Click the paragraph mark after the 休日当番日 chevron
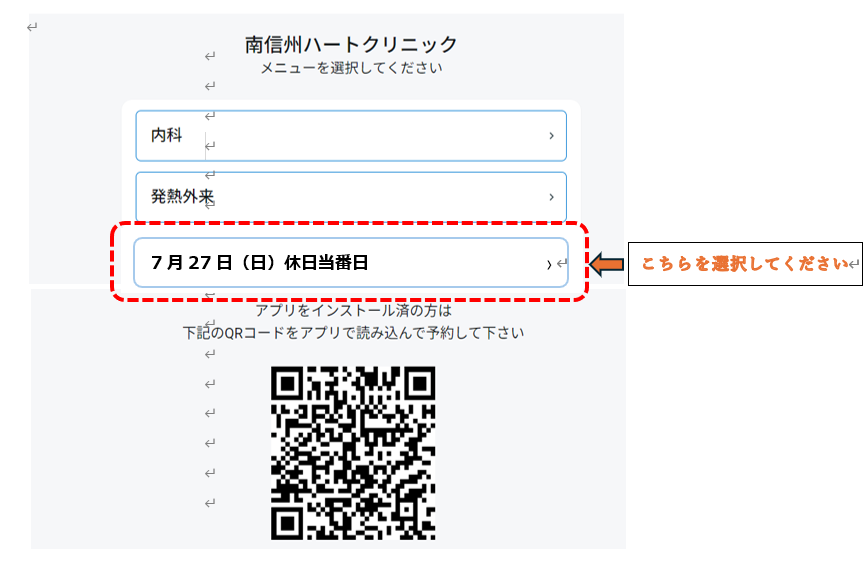The image size is (863, 563). pos(561,264)
